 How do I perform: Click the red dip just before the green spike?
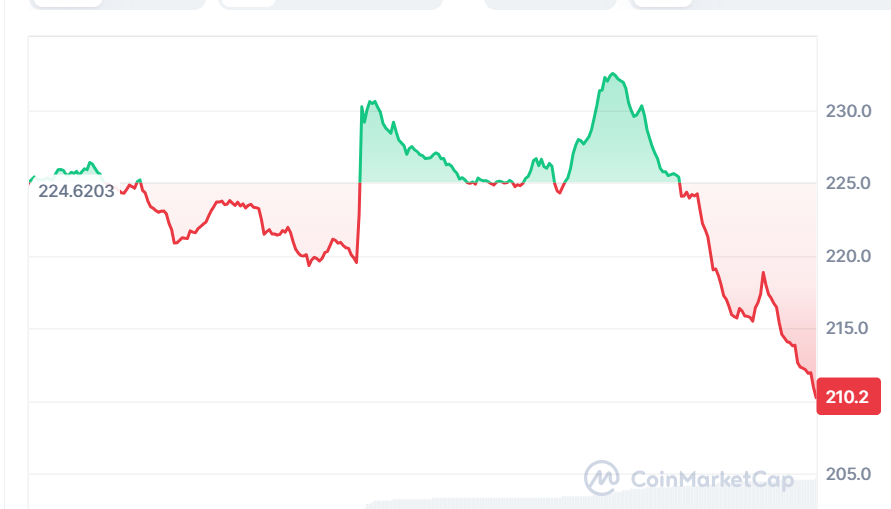pos(356,262)
